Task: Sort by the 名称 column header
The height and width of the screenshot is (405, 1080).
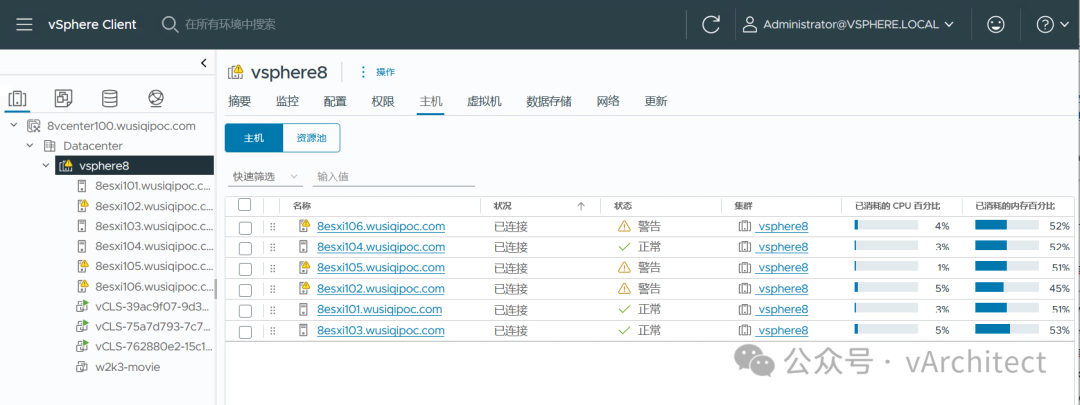Action: tap(302, 205)
